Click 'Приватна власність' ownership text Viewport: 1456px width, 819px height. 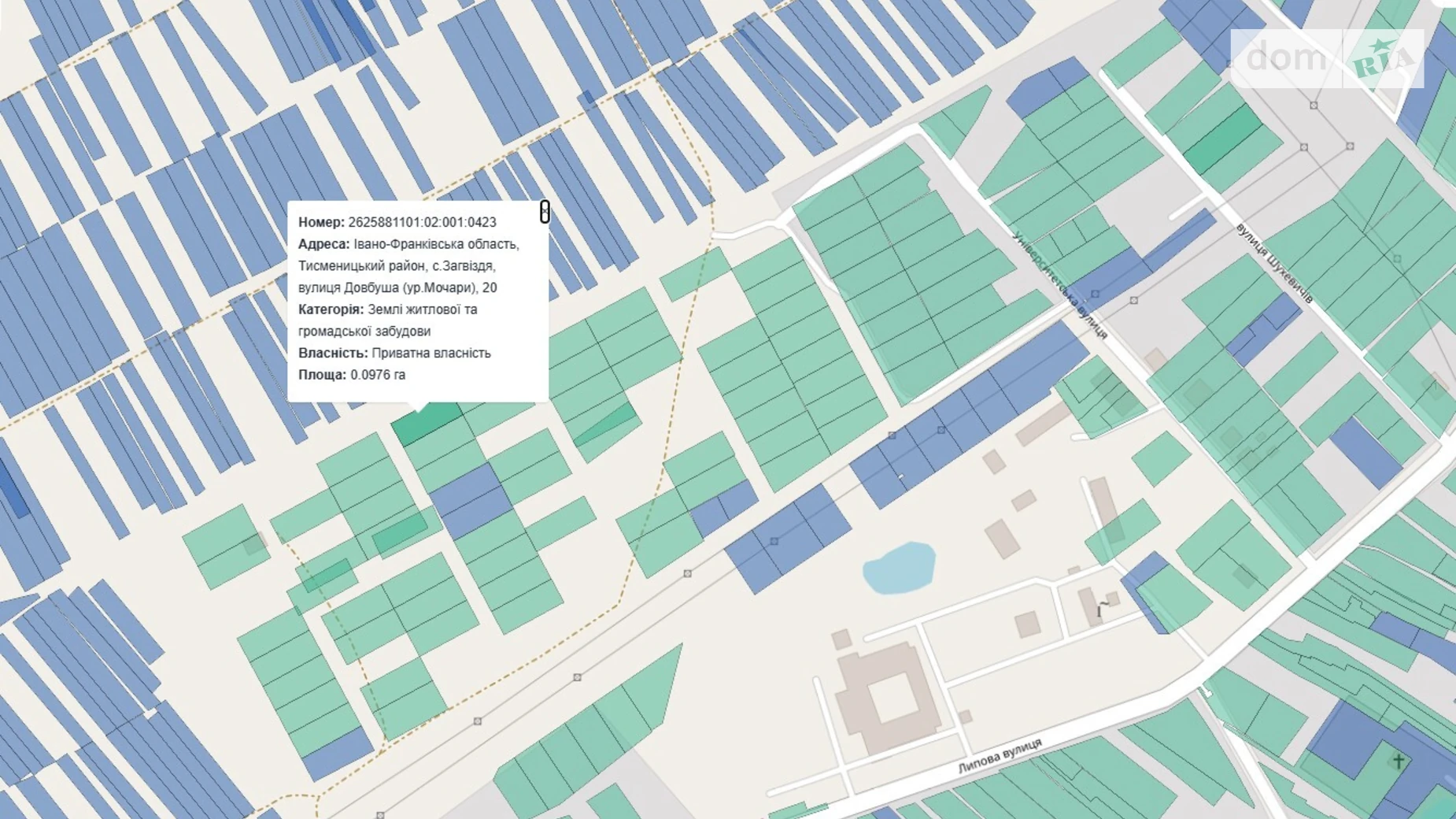(431, 353)
